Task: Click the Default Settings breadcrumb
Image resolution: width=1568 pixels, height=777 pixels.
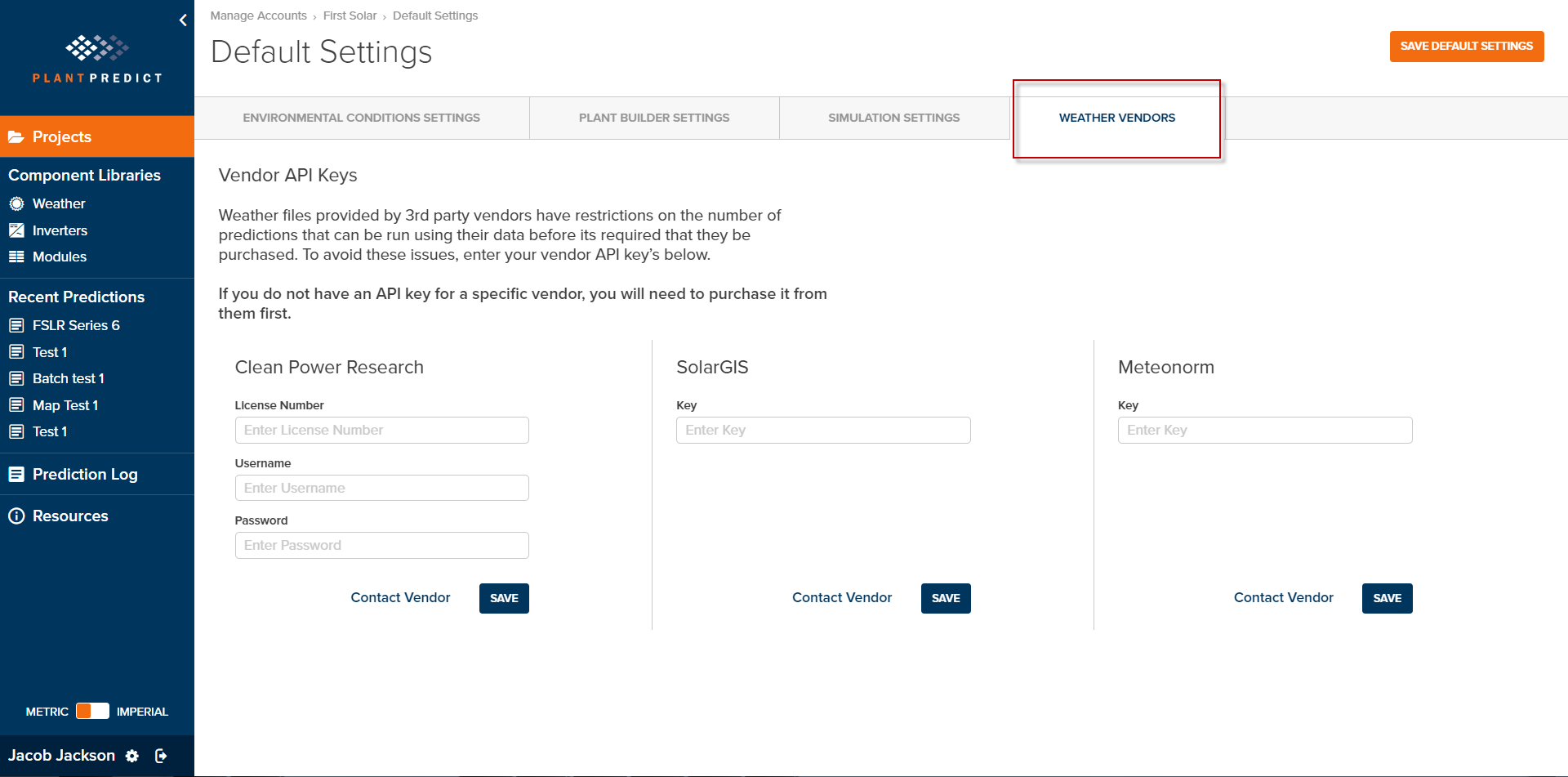Action: [435, 16]
